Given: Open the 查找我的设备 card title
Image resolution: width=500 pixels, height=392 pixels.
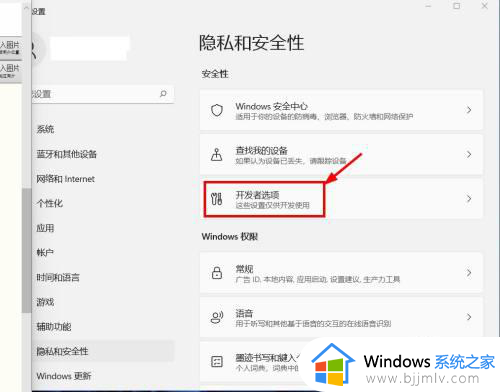Looking at the screenshot, I should coord(261,151).
